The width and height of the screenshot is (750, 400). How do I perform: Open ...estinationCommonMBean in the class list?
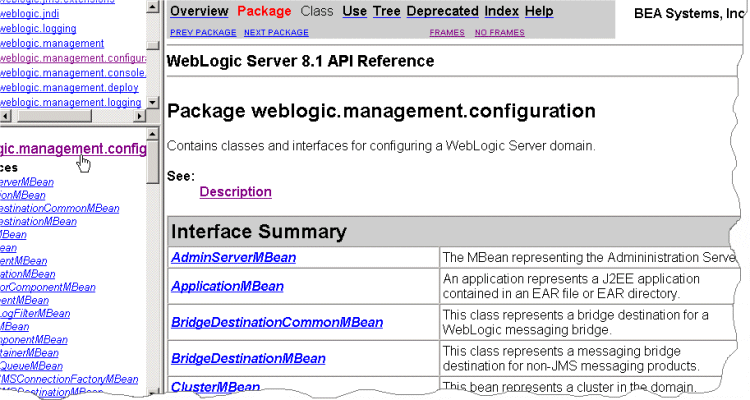click(59, 209)
